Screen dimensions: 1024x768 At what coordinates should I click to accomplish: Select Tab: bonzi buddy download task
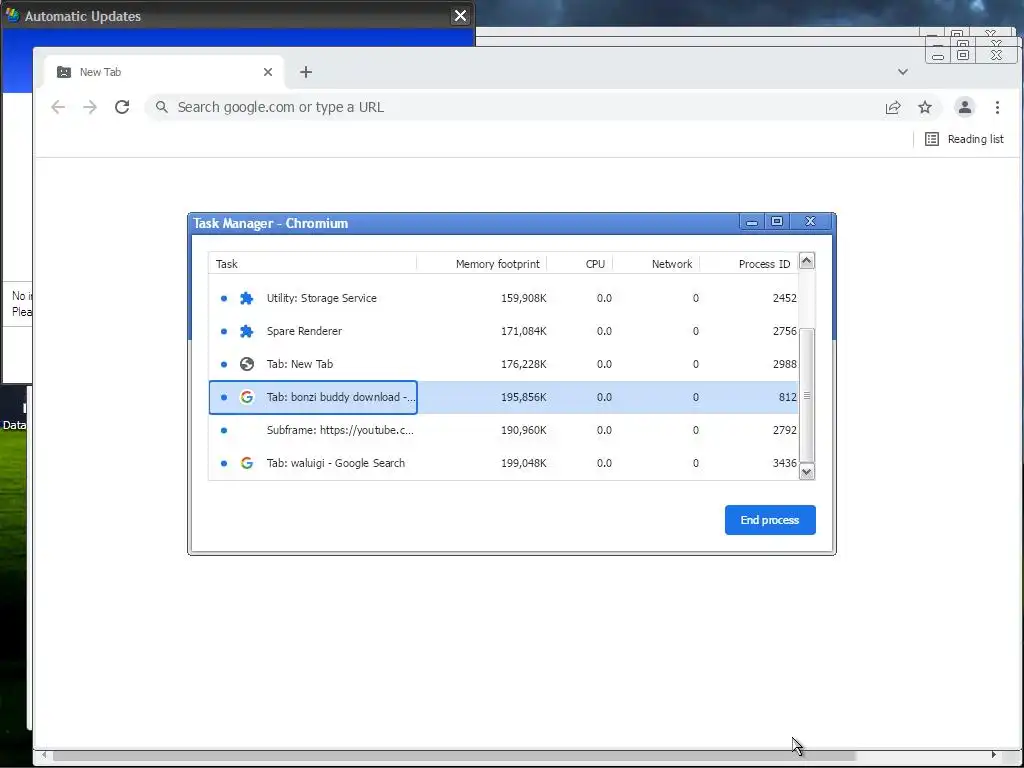(504, 397)
